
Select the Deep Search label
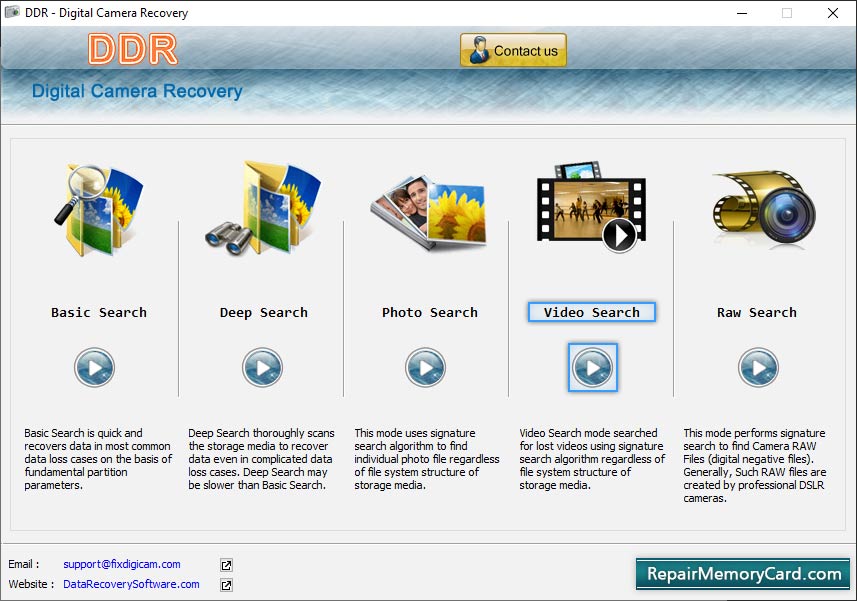click(x=263, y=313)
